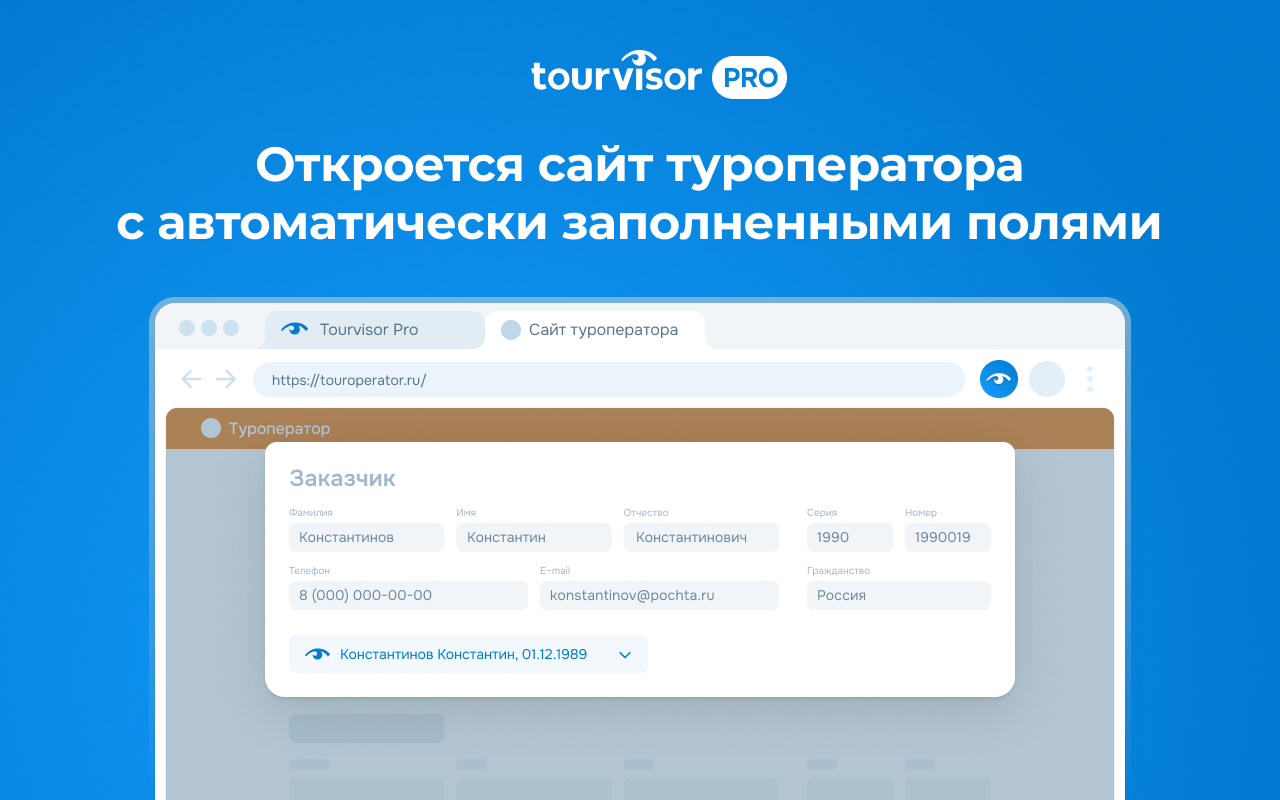The height and width of the screenshot is (800, 1280).
Task: Open the Константинов Константин tourist dropdown
Action: tap(468, 654)
